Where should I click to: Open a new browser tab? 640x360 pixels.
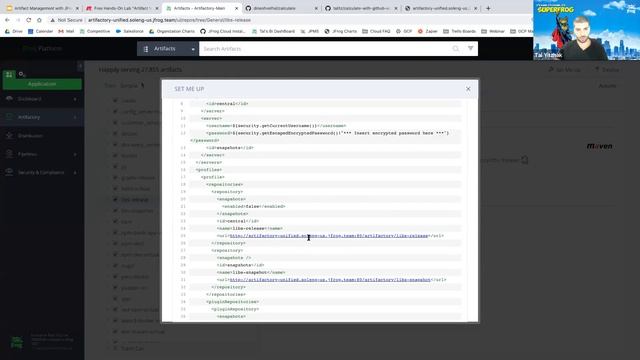[488, 8]
